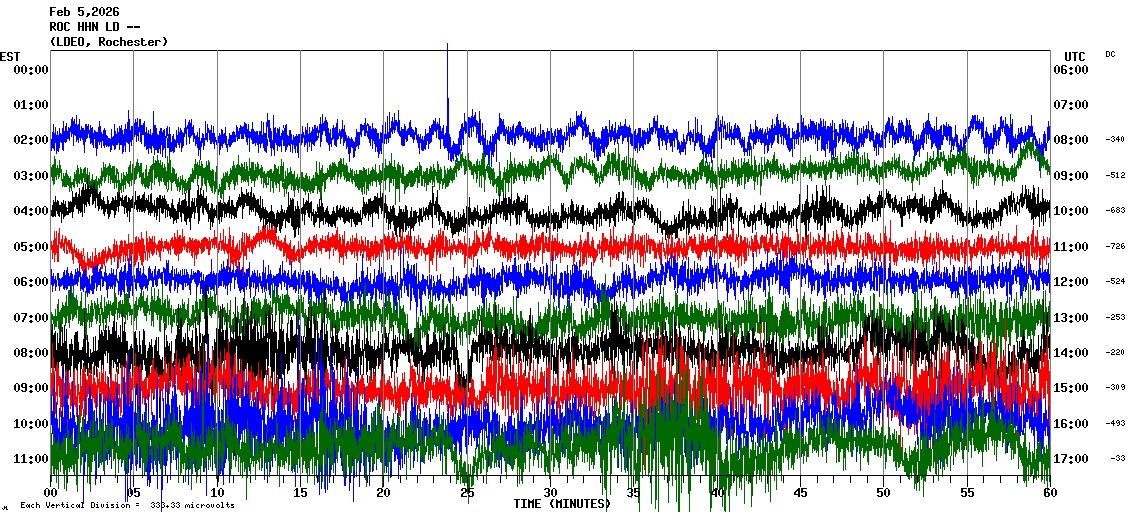Click the 06:00 UTC time label
The height and width of the screenshot is (519, 1130).
point(1070,69)
